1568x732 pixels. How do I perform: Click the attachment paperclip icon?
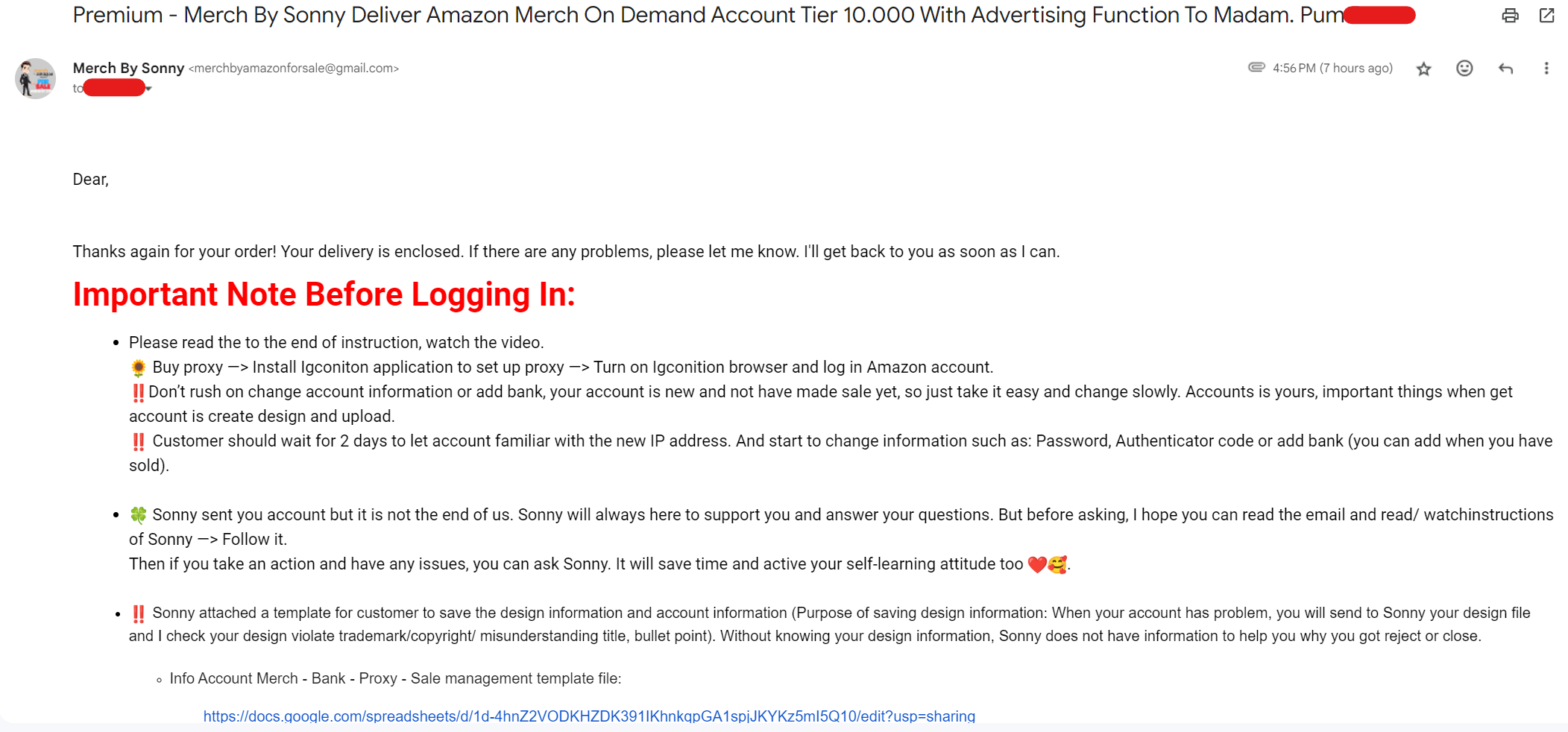(x=1256, y=68)
